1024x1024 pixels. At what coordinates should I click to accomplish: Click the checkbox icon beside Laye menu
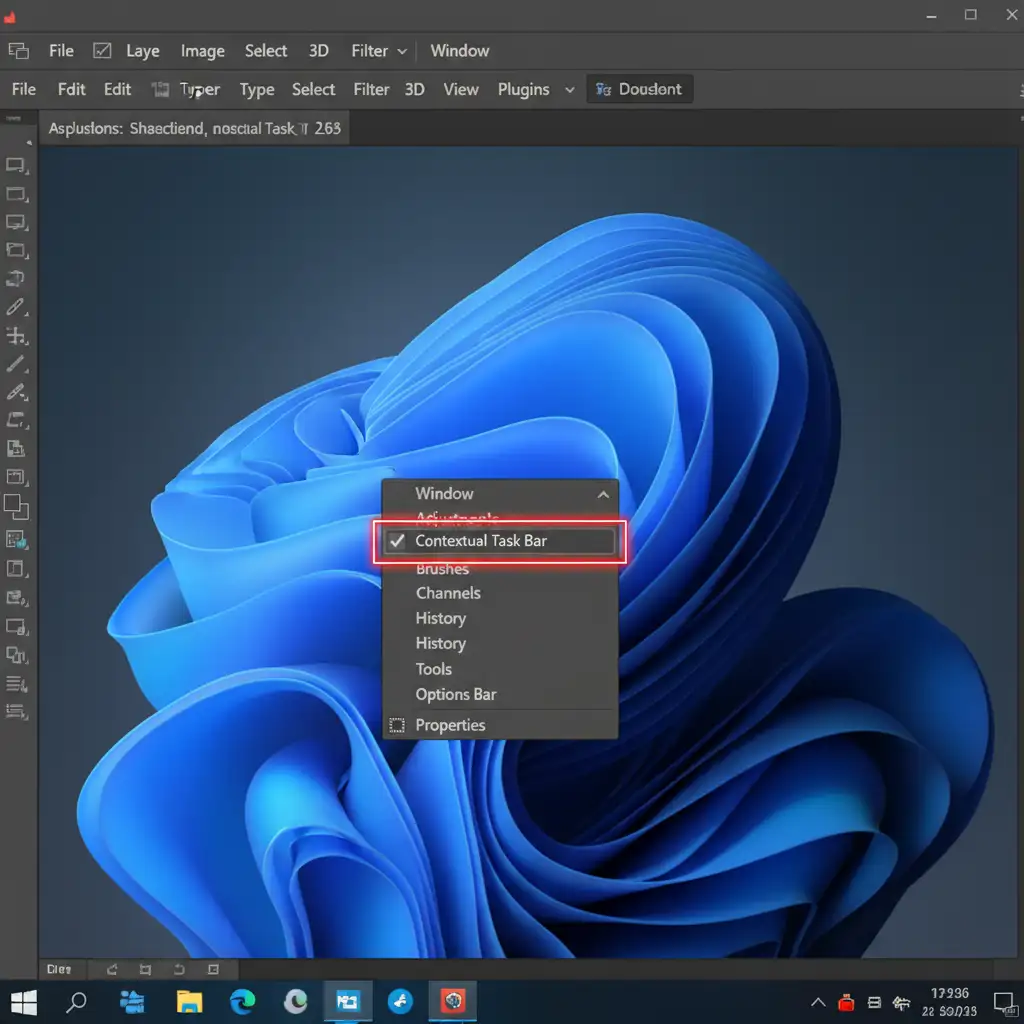click(102, 51)
